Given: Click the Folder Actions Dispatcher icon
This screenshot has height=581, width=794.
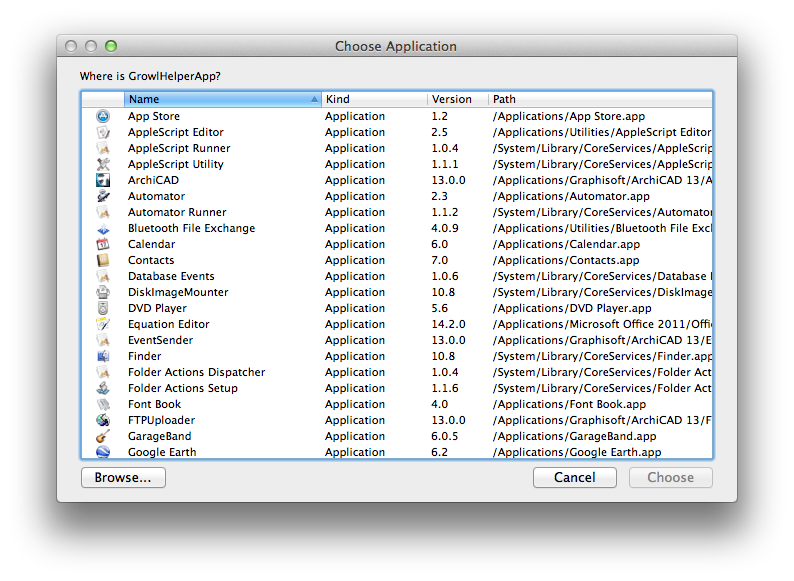Looking at the screenshot, I should tap(103, 372).
